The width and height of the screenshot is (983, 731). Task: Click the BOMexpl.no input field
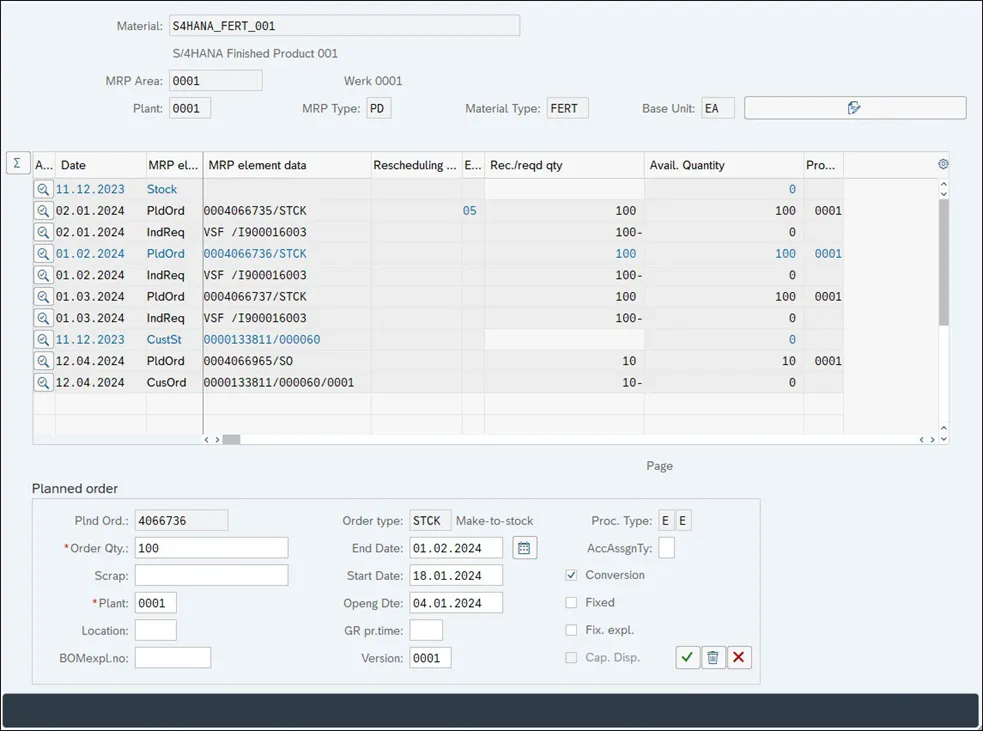tap(172, 658)
